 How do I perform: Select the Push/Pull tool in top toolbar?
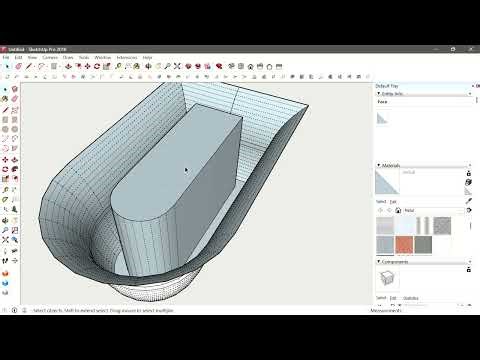(x=68, y=67)
